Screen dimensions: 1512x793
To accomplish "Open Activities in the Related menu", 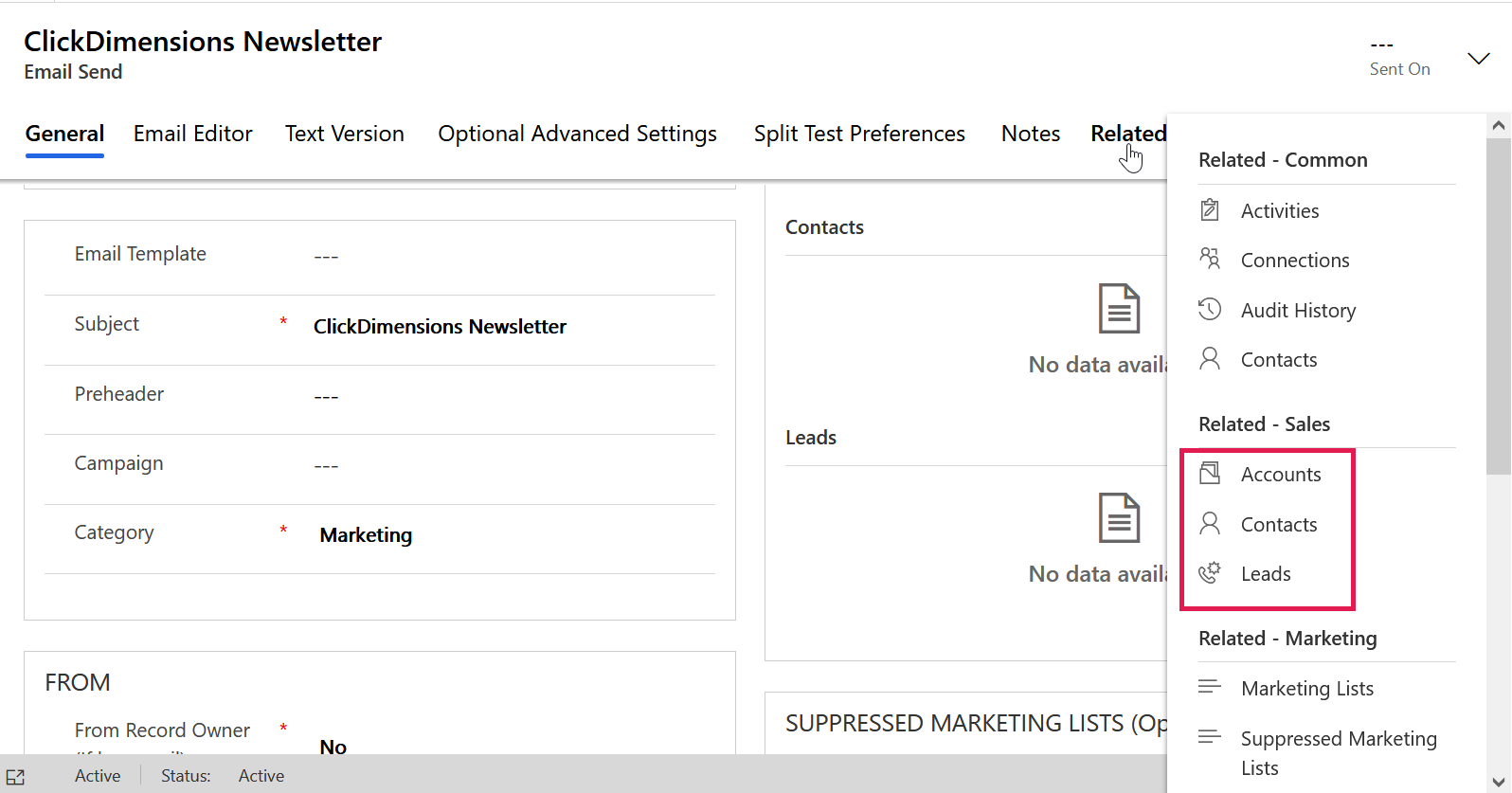I will coord(1280,210).
